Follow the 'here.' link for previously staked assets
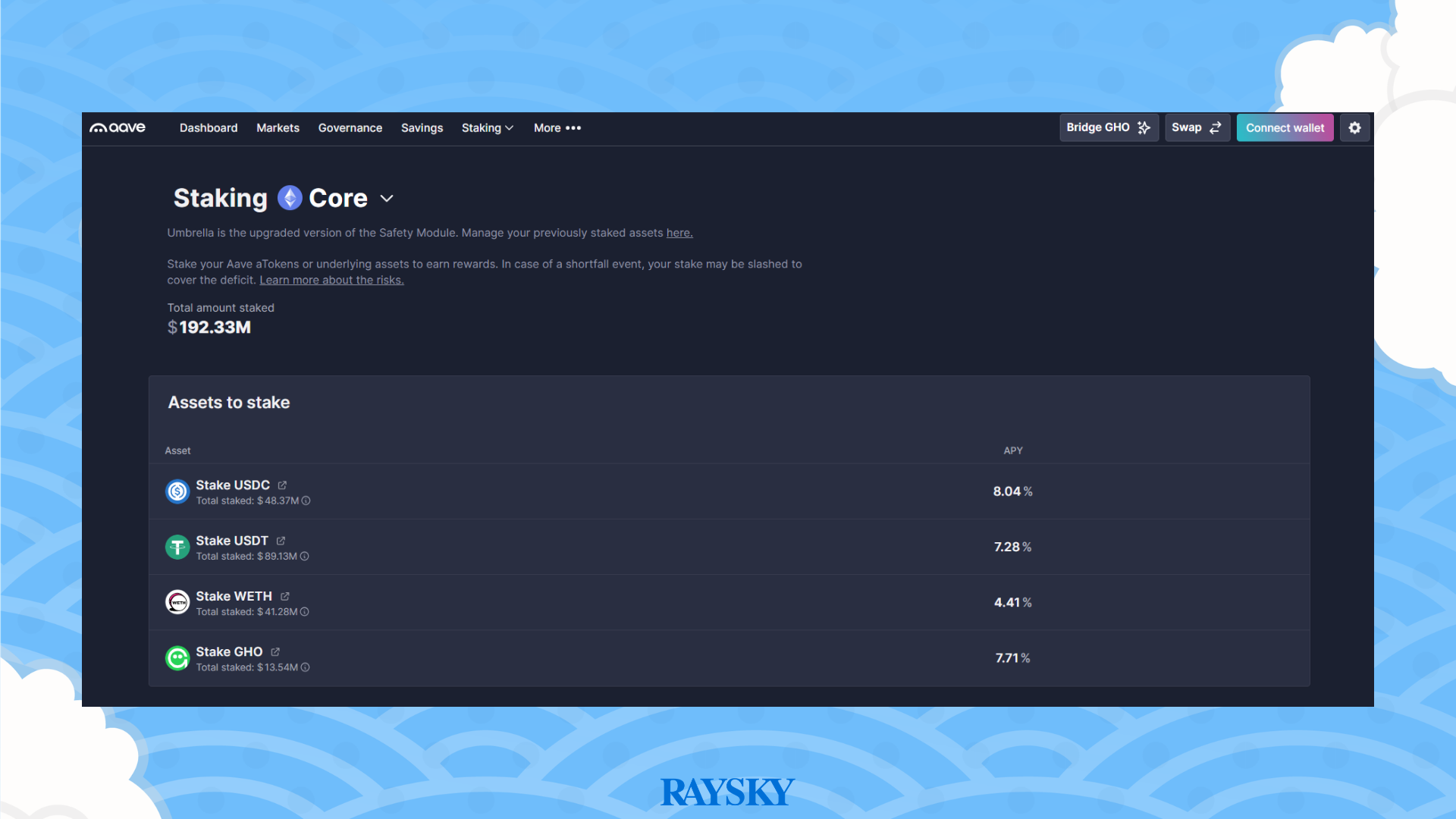 tap(679, 233)
